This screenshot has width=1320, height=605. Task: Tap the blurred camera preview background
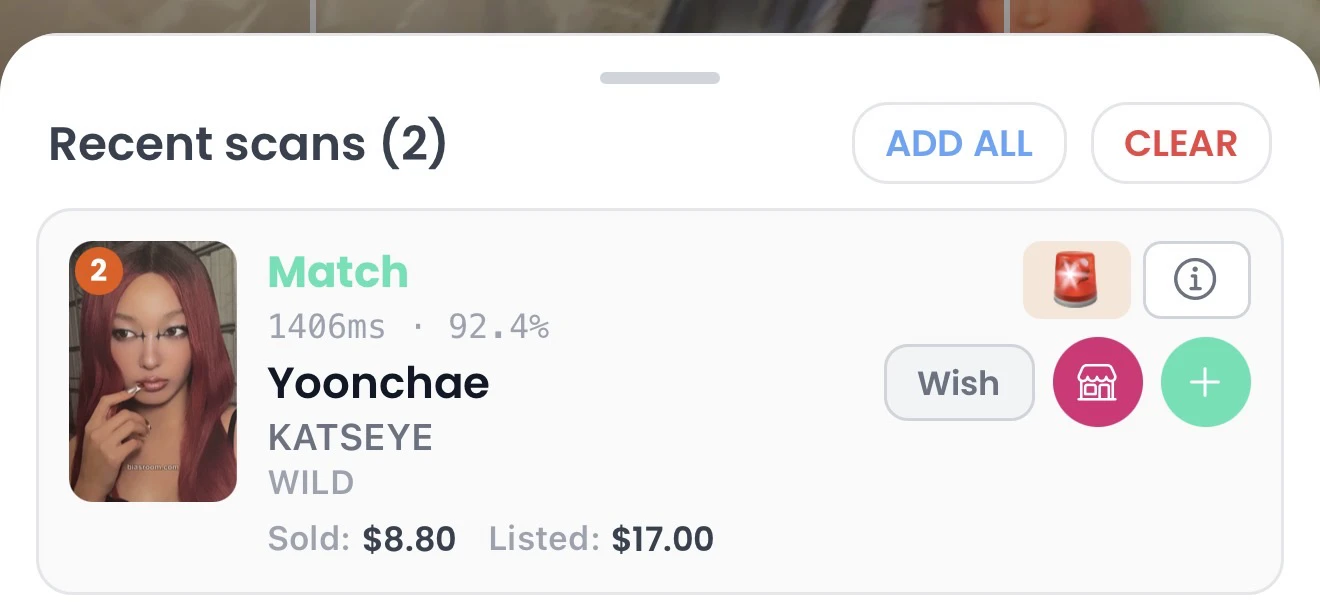[660, 17]
